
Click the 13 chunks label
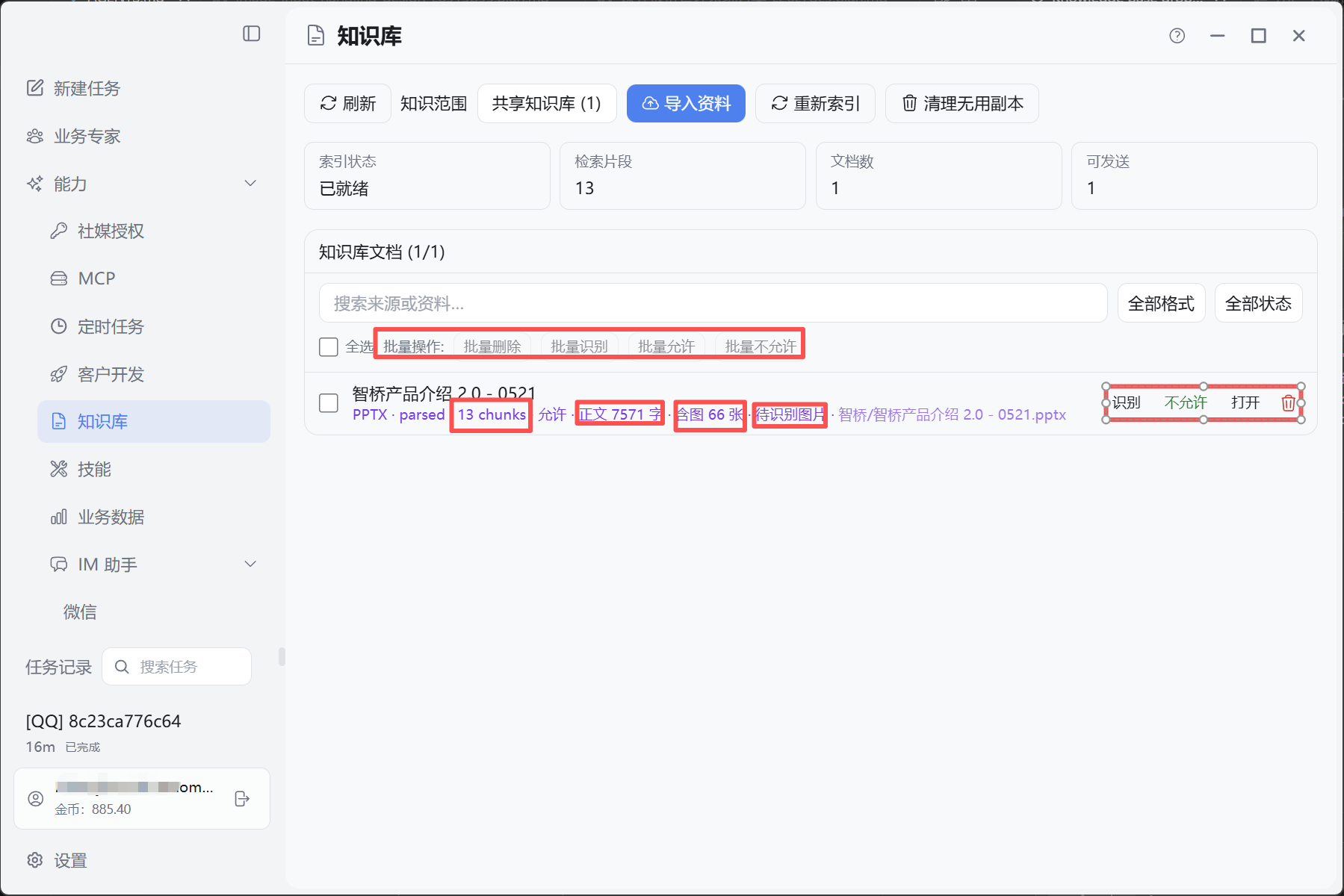[x=492, y=414]
